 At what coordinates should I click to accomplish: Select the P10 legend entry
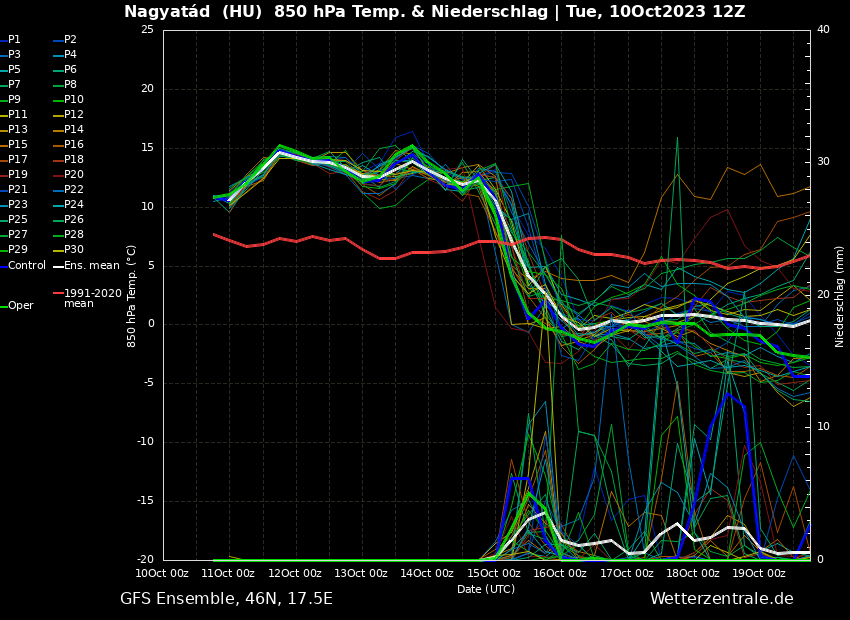click(x=74, y=100)
